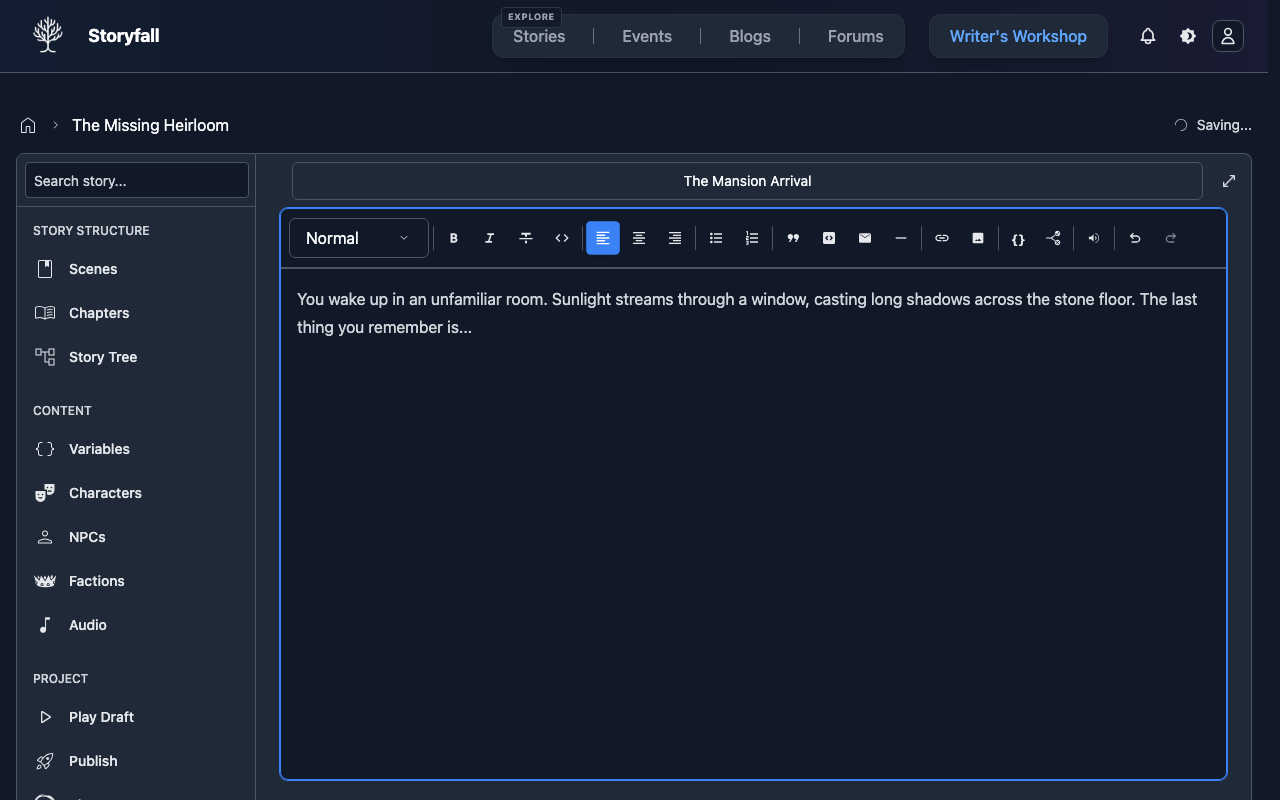Insert a branch choice in the editor

click(1053, 238)
